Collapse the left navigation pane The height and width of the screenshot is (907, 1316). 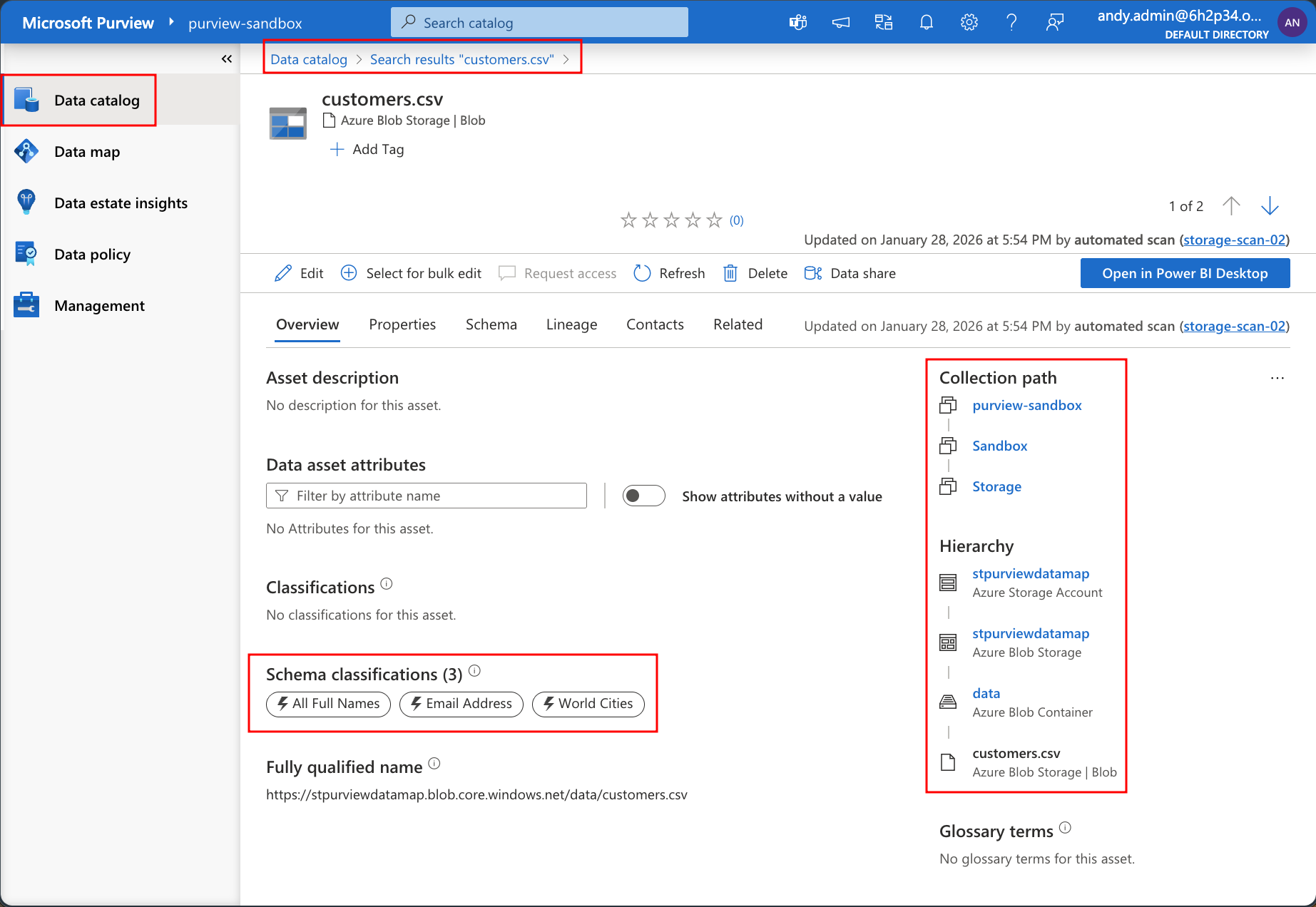point(227,59)
